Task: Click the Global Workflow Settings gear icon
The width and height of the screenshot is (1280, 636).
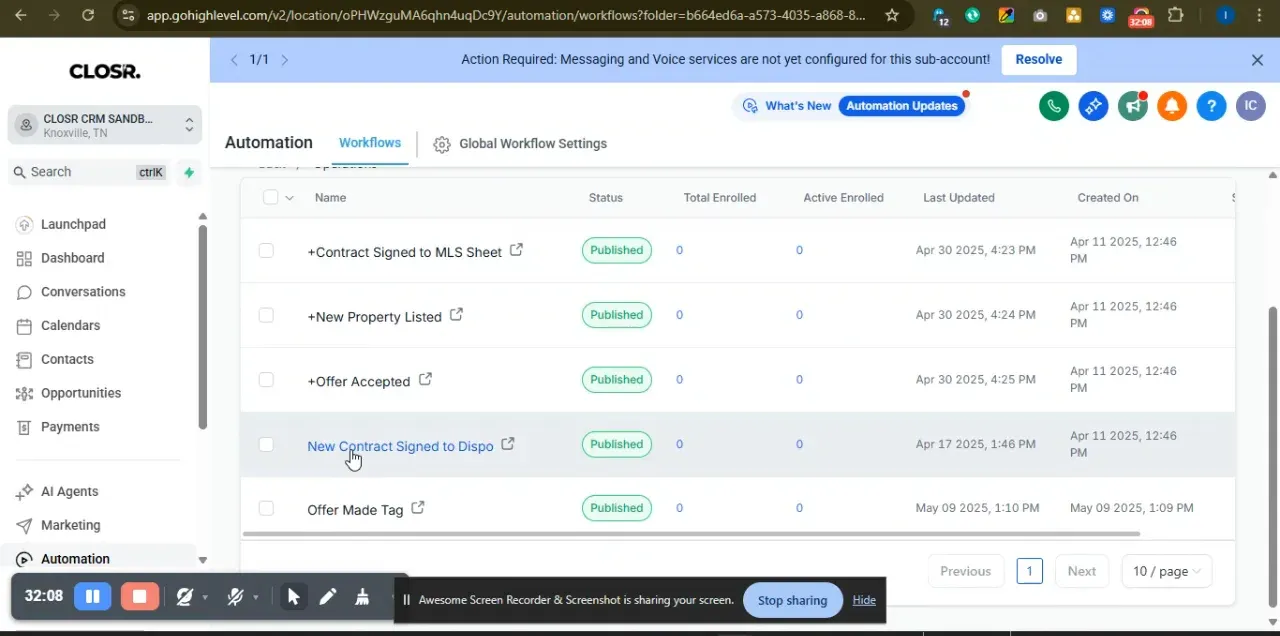Action: 442,144
